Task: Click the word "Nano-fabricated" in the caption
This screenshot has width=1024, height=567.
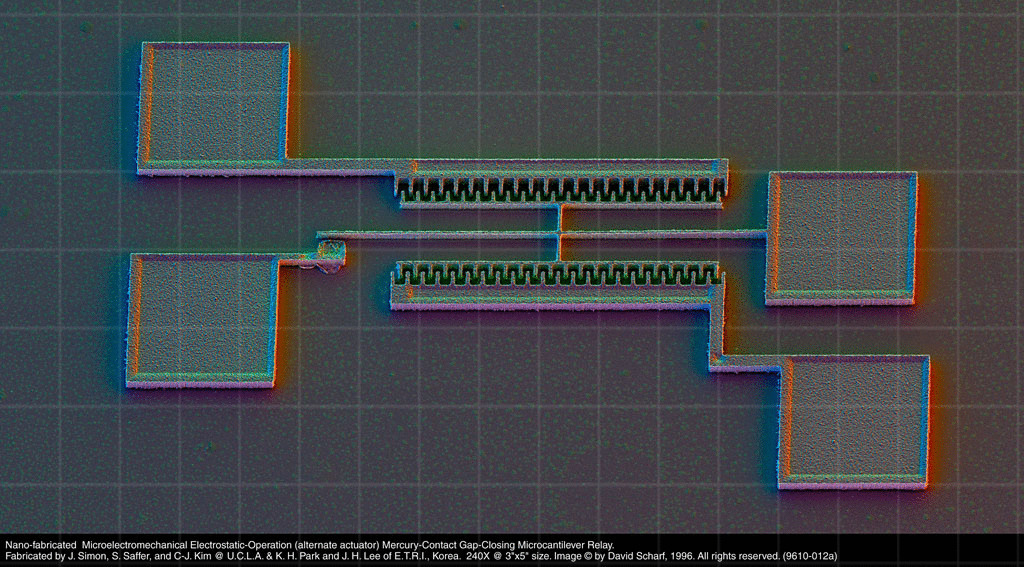Action: click(x=38, y=544)
